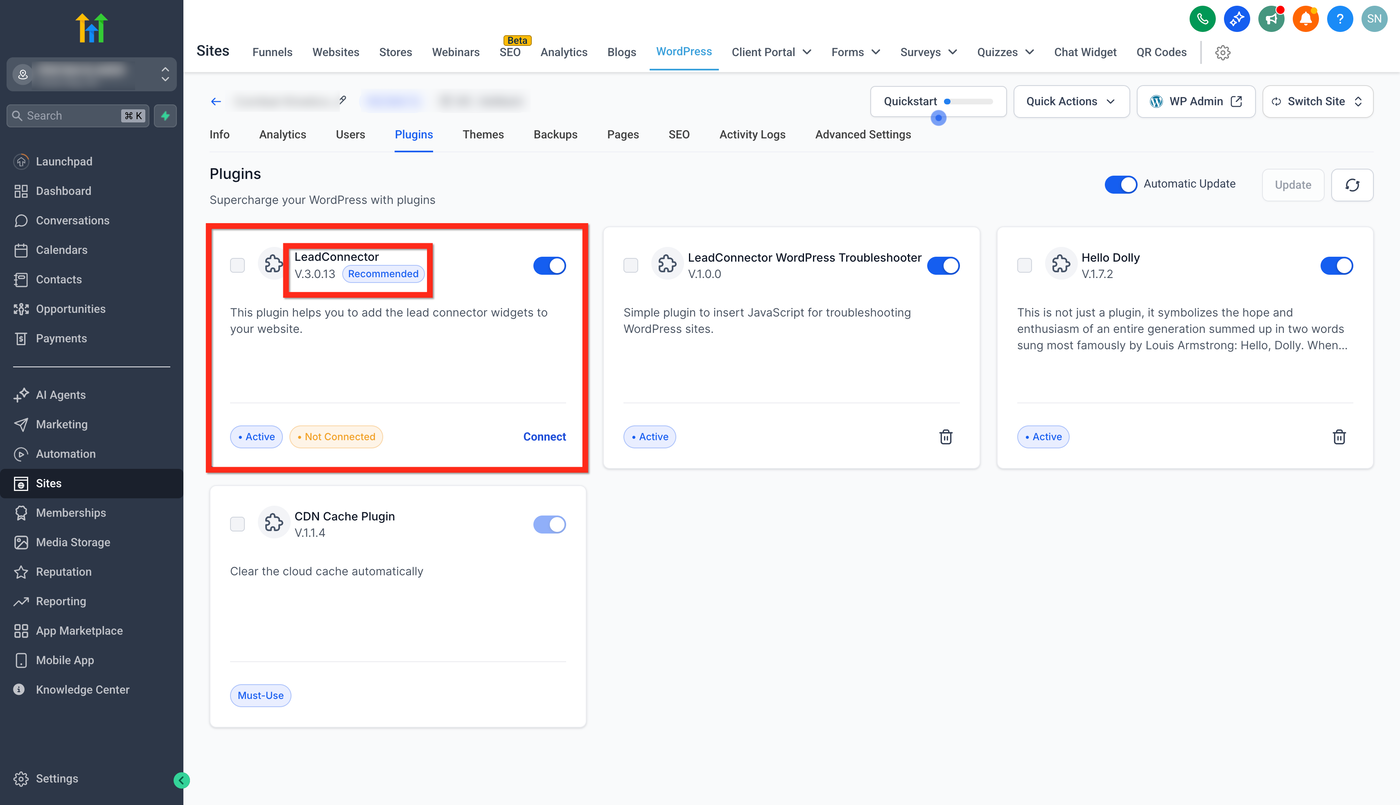Go back using the left arrow
1400x805 pixels.
pos(216,101)
